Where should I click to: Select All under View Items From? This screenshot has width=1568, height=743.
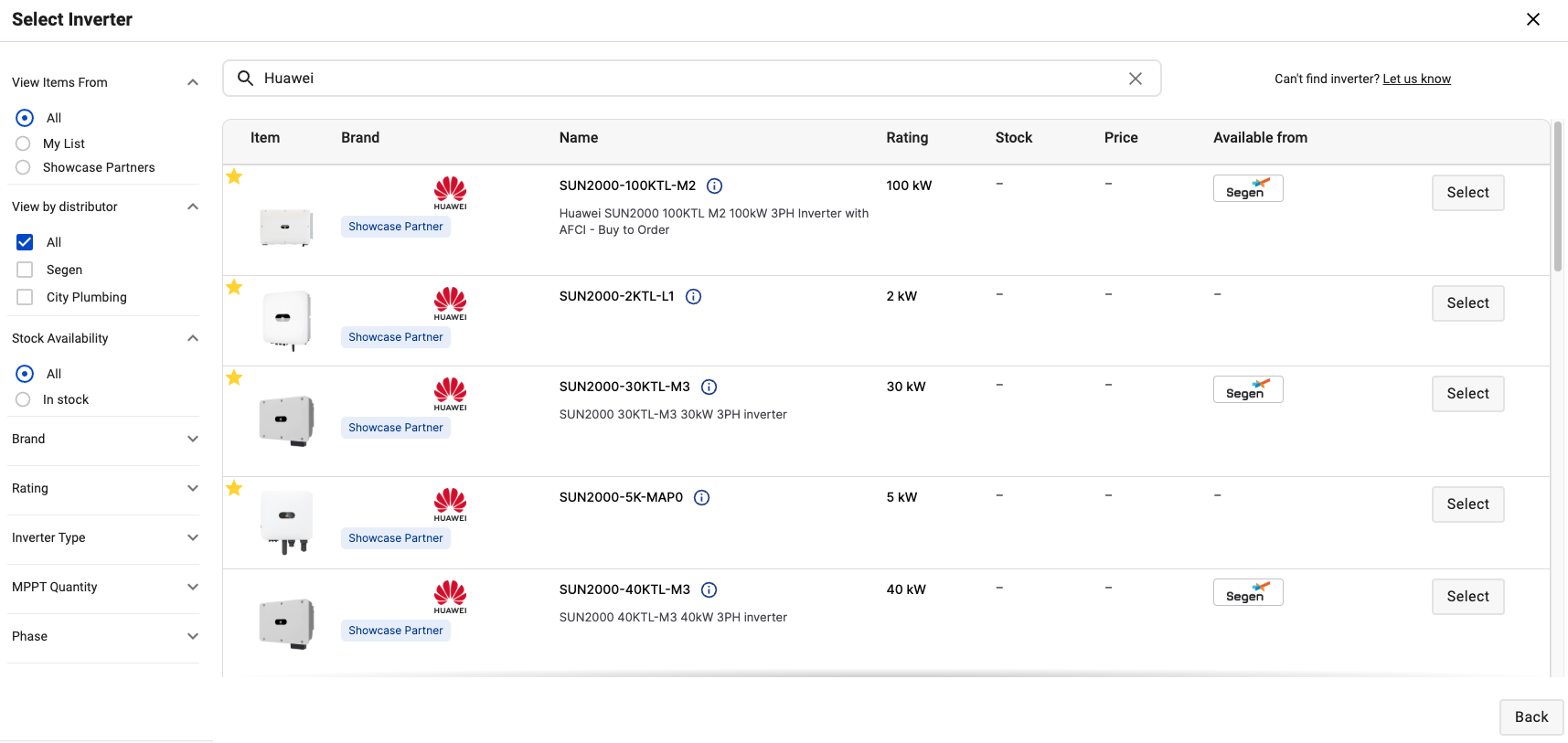[x=25, y=118]
